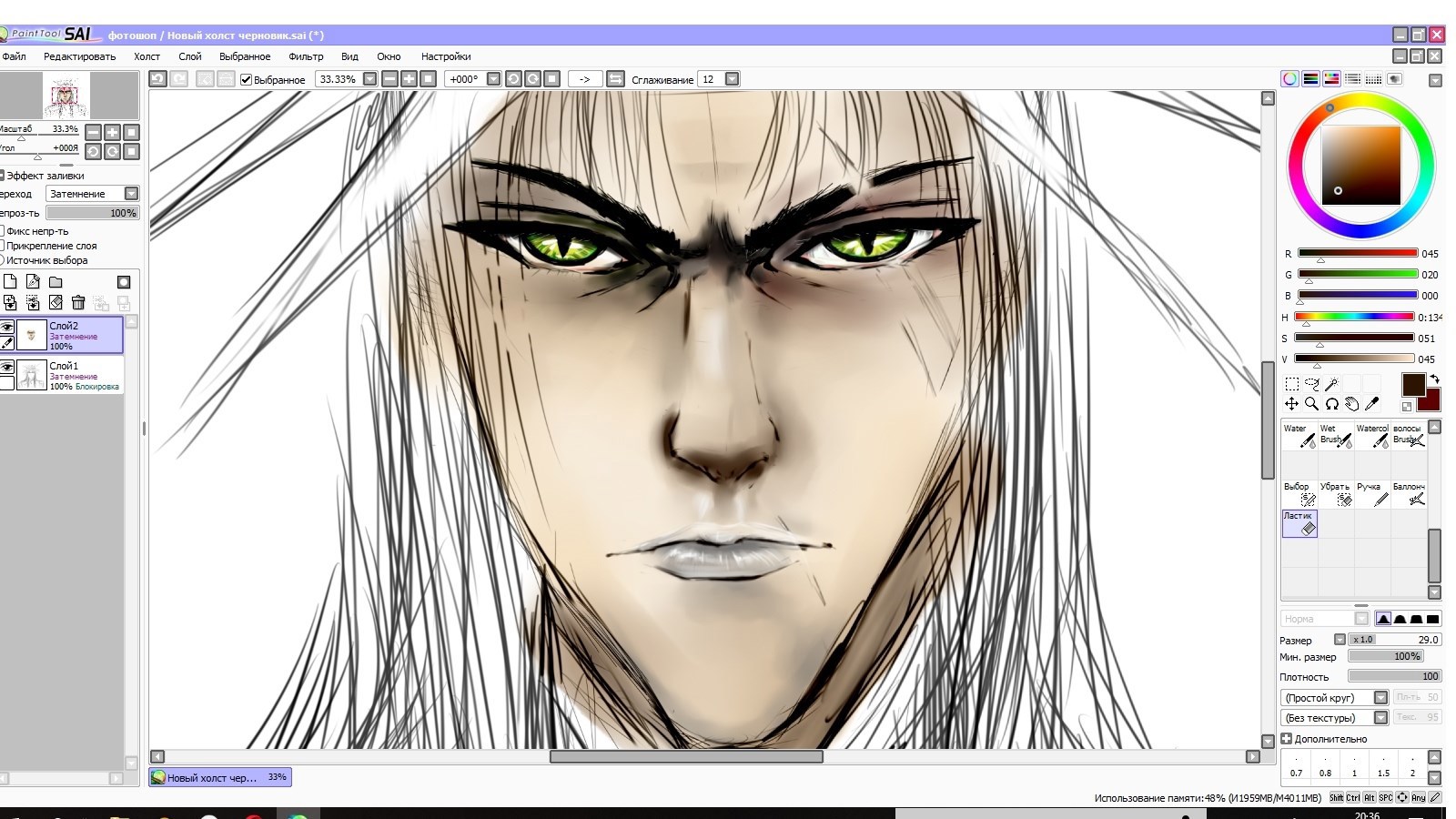Open the Размер multiplier dropdown
Image resolution: width=1456 pixels, height=819 pixels.
point(1340,640)
